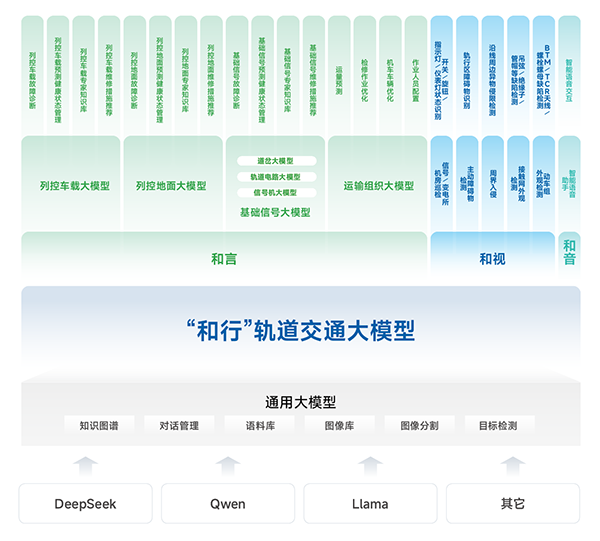This screenshot has height=541, width=600.
Task: Click the 运输组织大模型 block
Action: click(378, 186)
